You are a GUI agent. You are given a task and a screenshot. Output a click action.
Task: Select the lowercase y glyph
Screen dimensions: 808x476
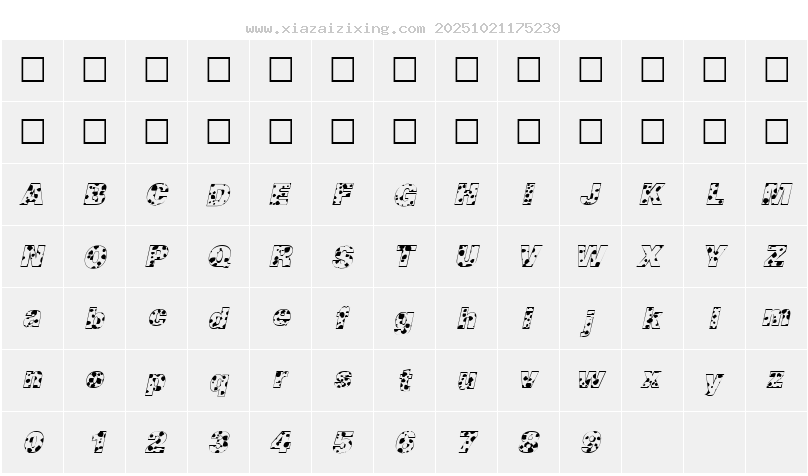pos(714,380)
